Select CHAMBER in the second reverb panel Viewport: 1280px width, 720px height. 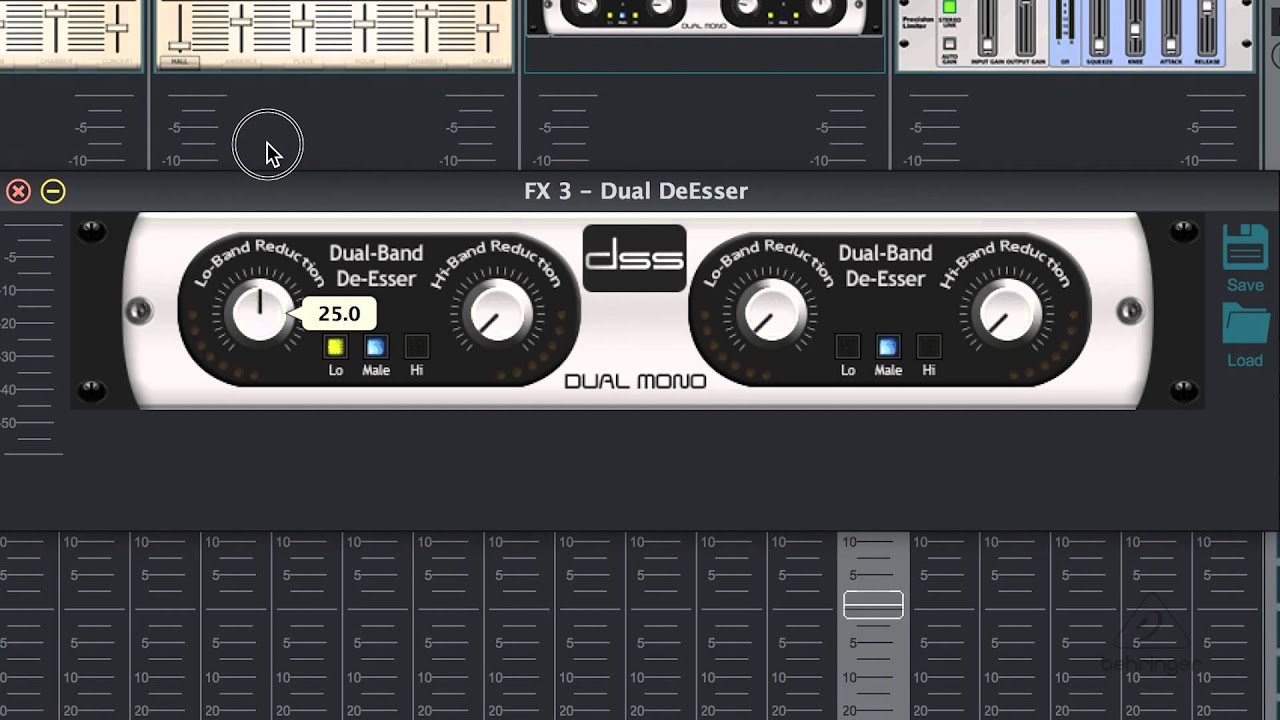427,62
